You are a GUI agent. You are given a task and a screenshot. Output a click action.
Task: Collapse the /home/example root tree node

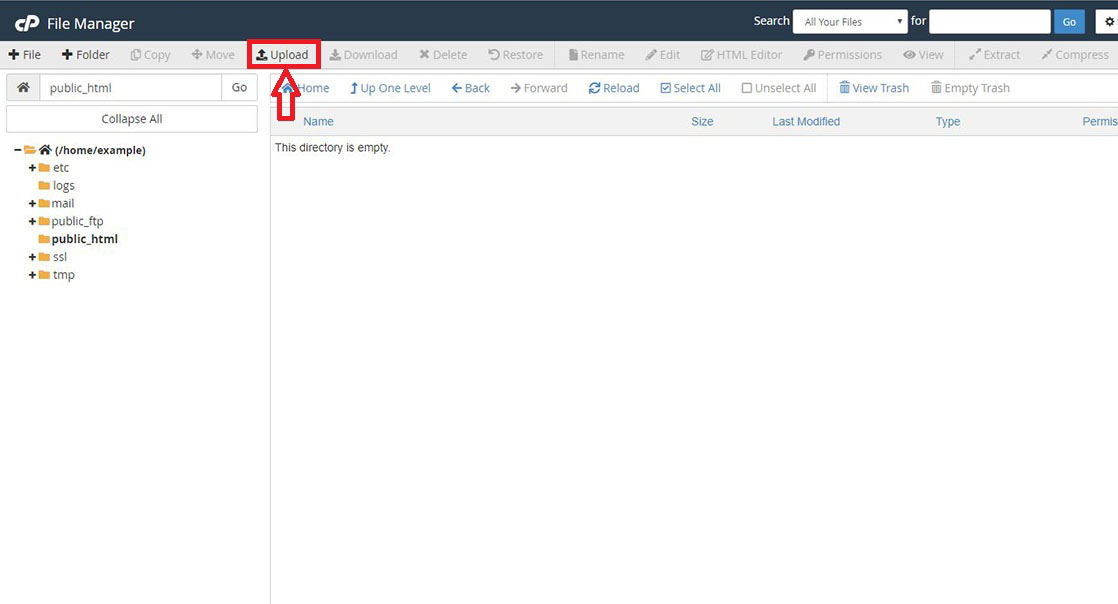click(x=18, y=150)
